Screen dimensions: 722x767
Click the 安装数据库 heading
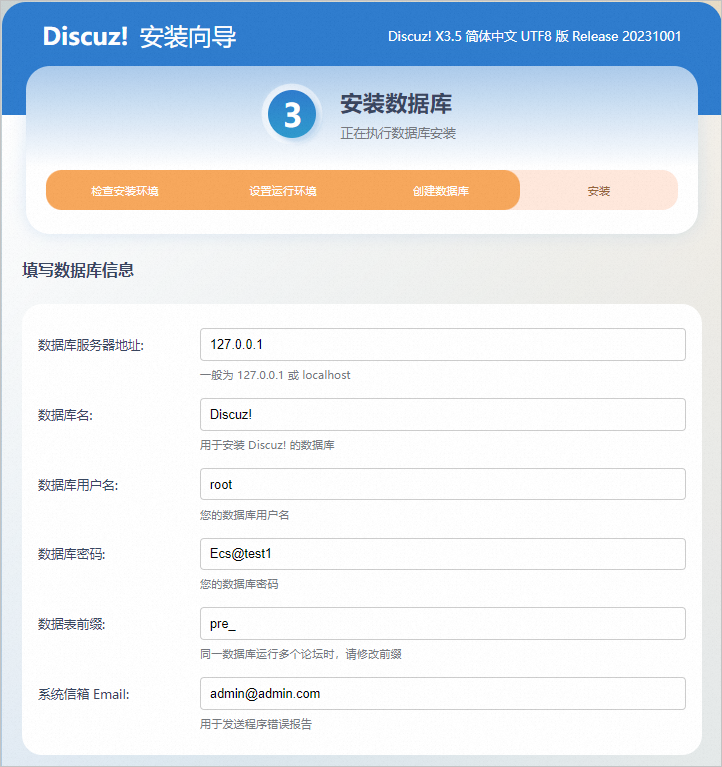397,104
